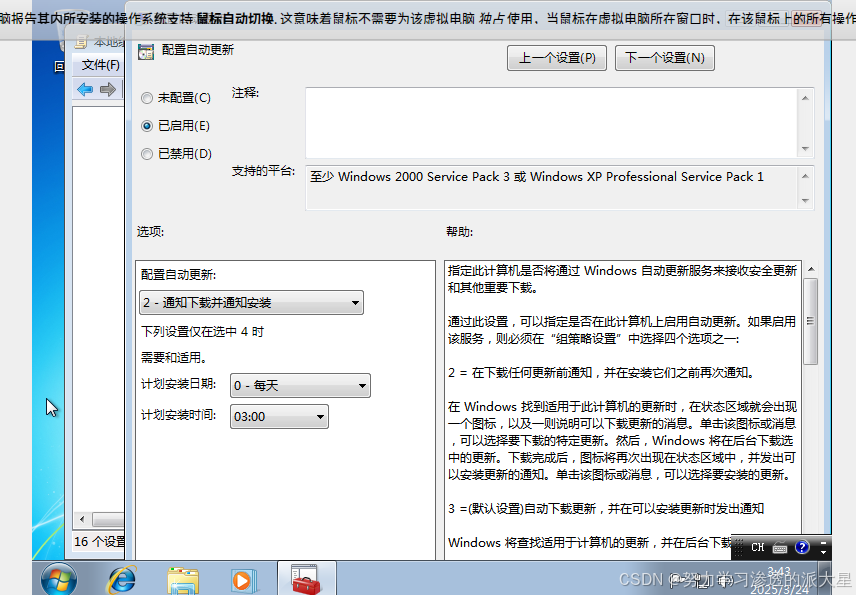
Task: Open the 配置自动更新 dropdown showing option 2
Action: pyautogui.click(x=251, y=302)
